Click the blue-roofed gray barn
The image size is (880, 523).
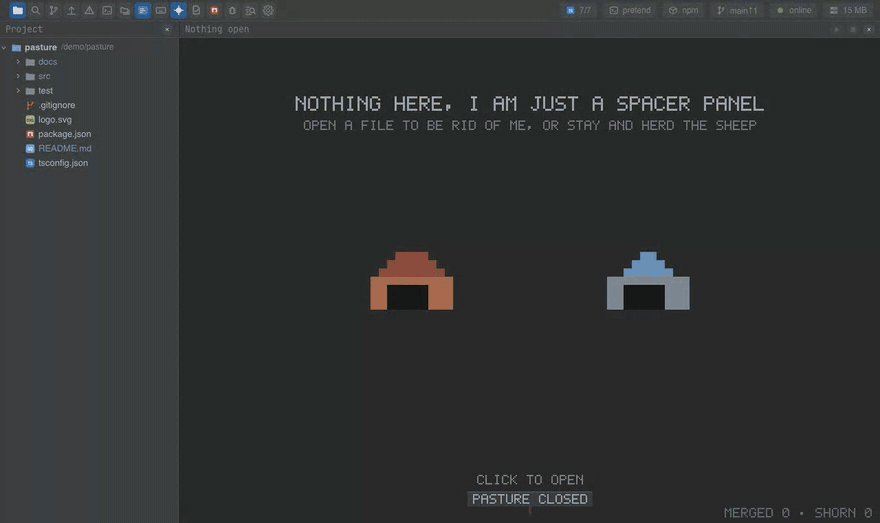[648, 281]
